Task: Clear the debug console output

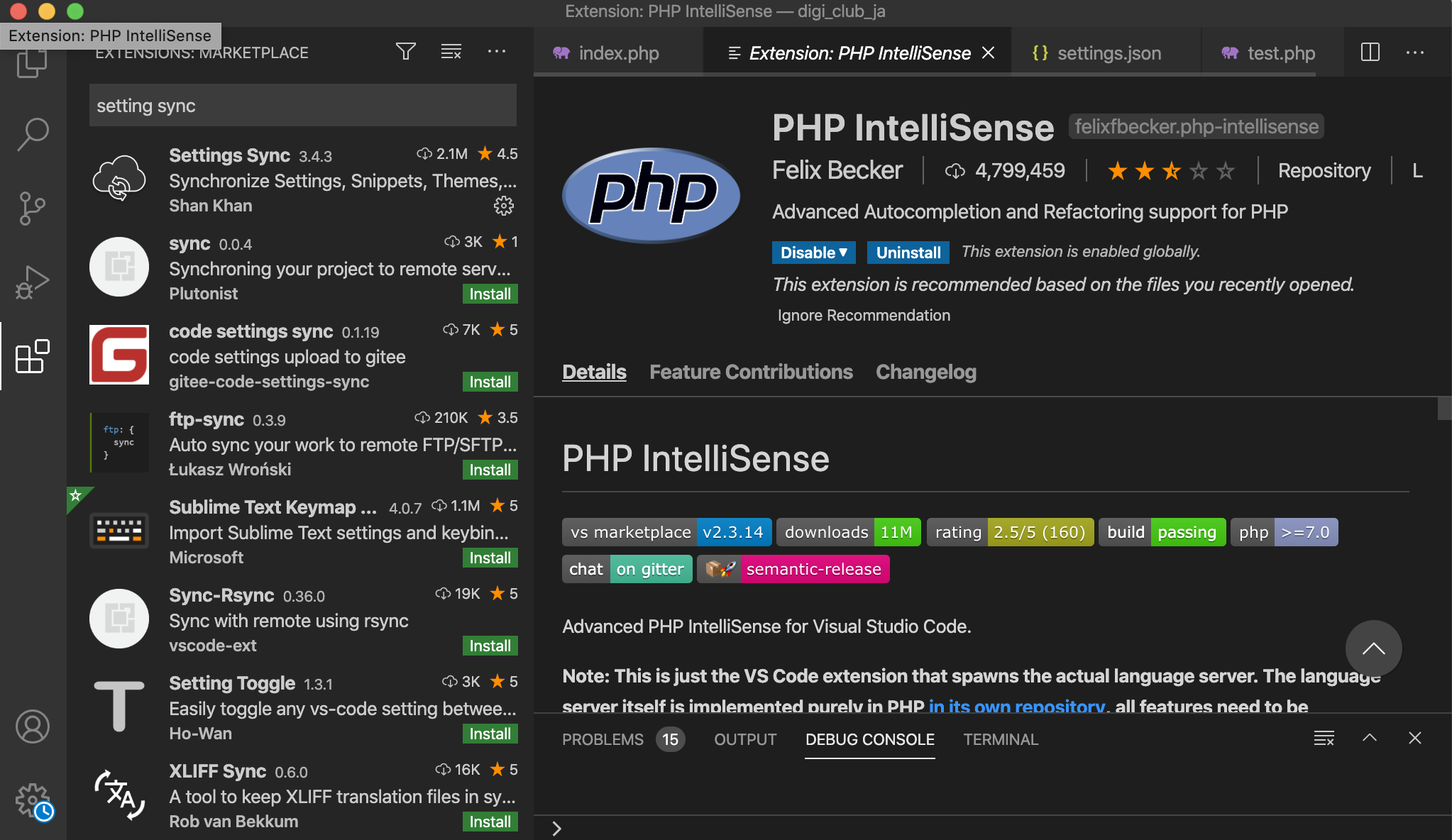Action: coord(1324,739)
